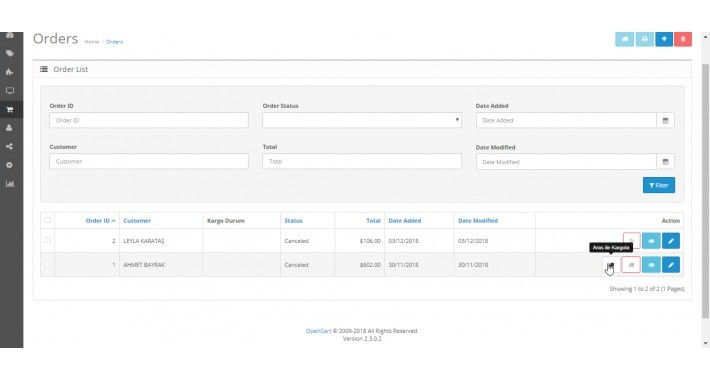Click the Kargo Durum column header
The image size is (710, 380).
225,221
